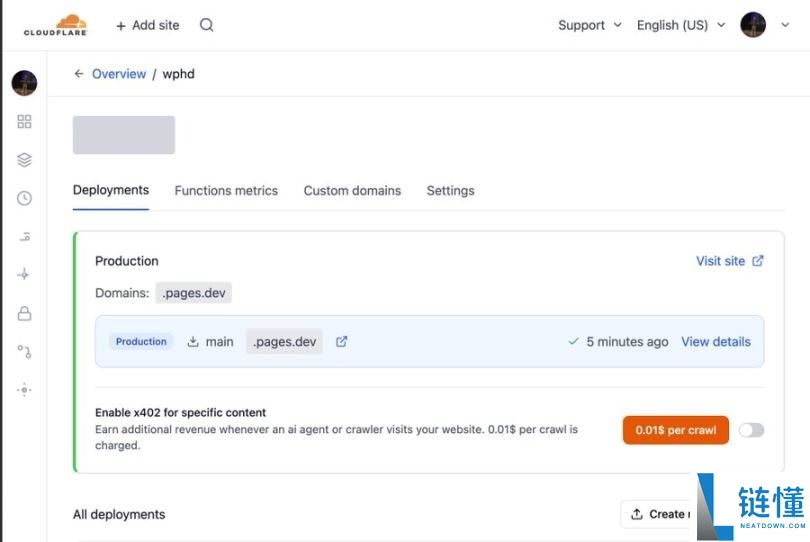Click the 0.01$ per crawl button

[676, 430]
